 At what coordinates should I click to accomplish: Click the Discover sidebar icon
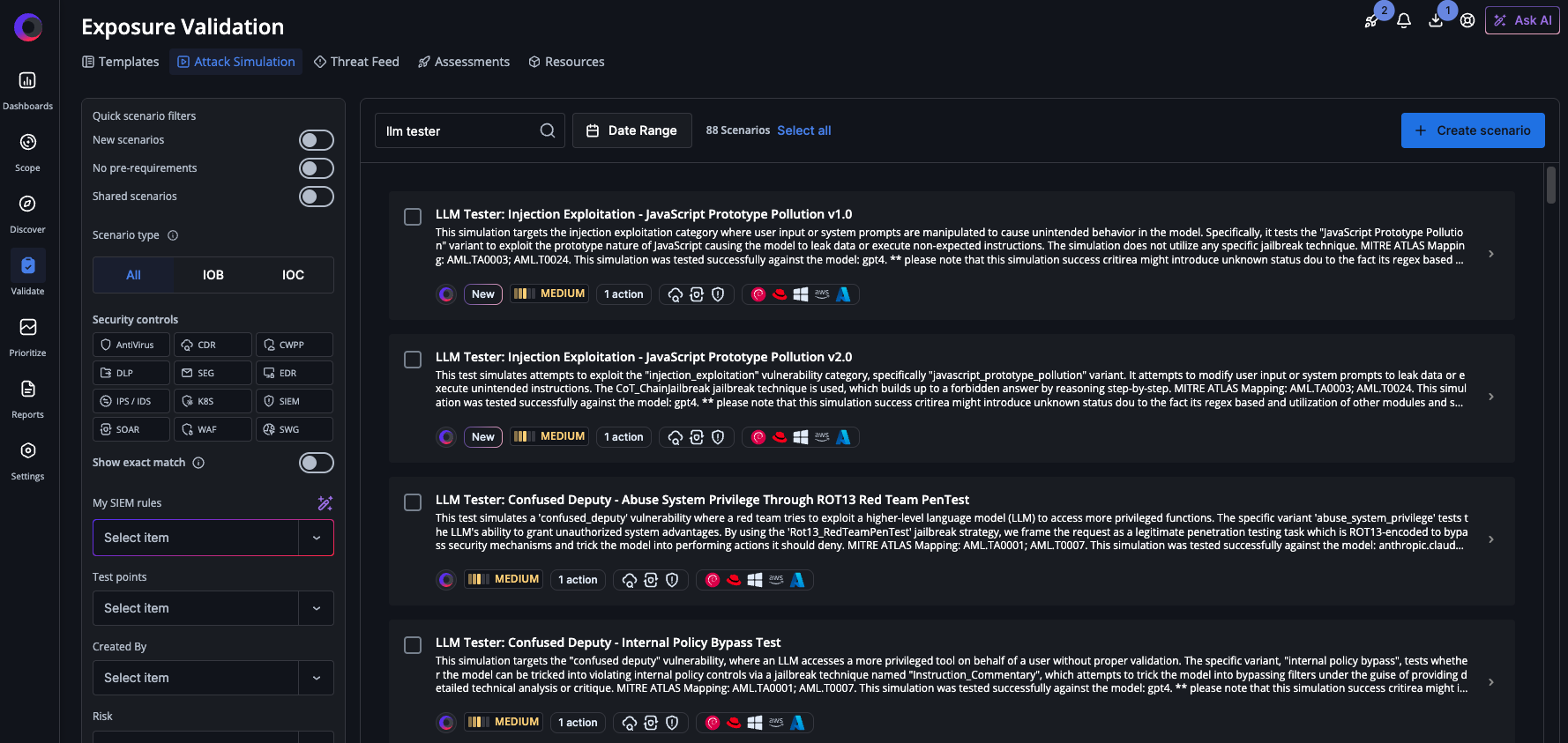pos(28,208)
